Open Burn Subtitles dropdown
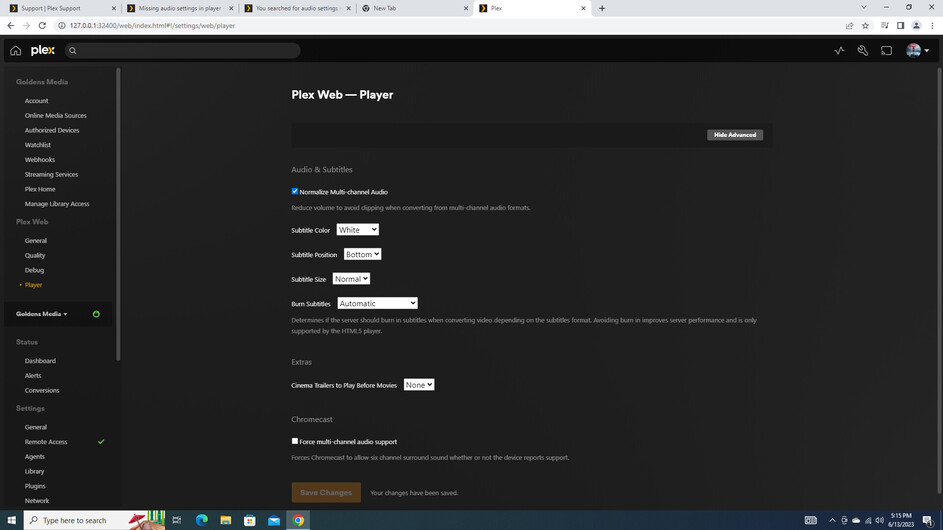This screenshot has width=943, height=530. point(377,303)
